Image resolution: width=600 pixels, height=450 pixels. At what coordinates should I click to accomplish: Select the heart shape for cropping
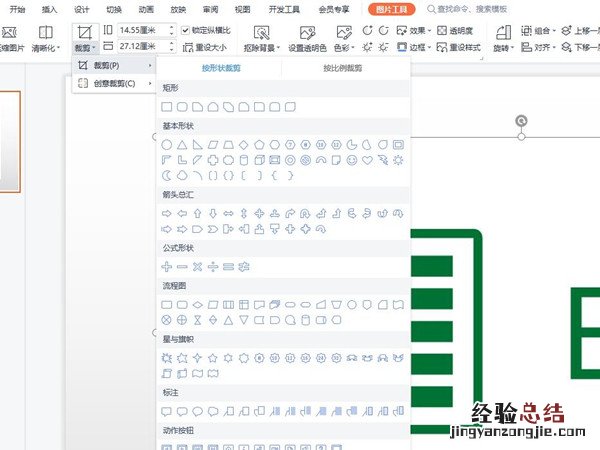(x=368, y=160)
